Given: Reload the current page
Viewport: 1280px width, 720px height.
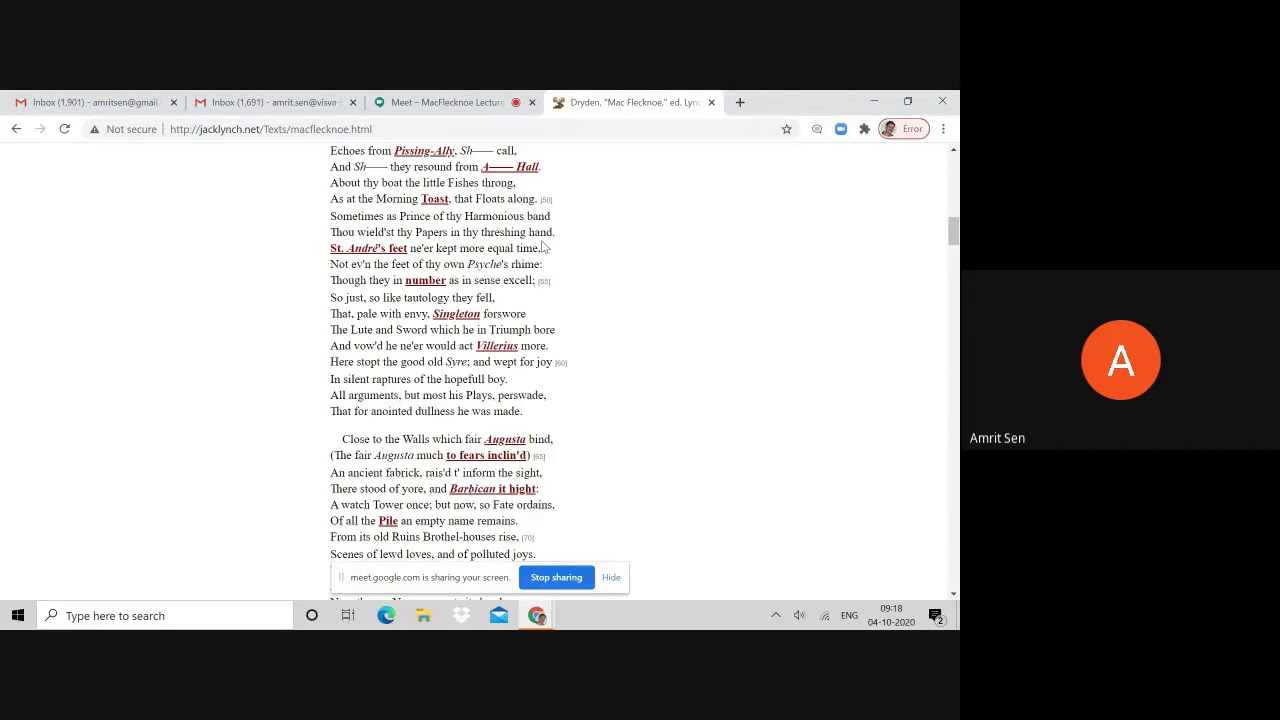Looking at the screenshot, I should [64, 129].
